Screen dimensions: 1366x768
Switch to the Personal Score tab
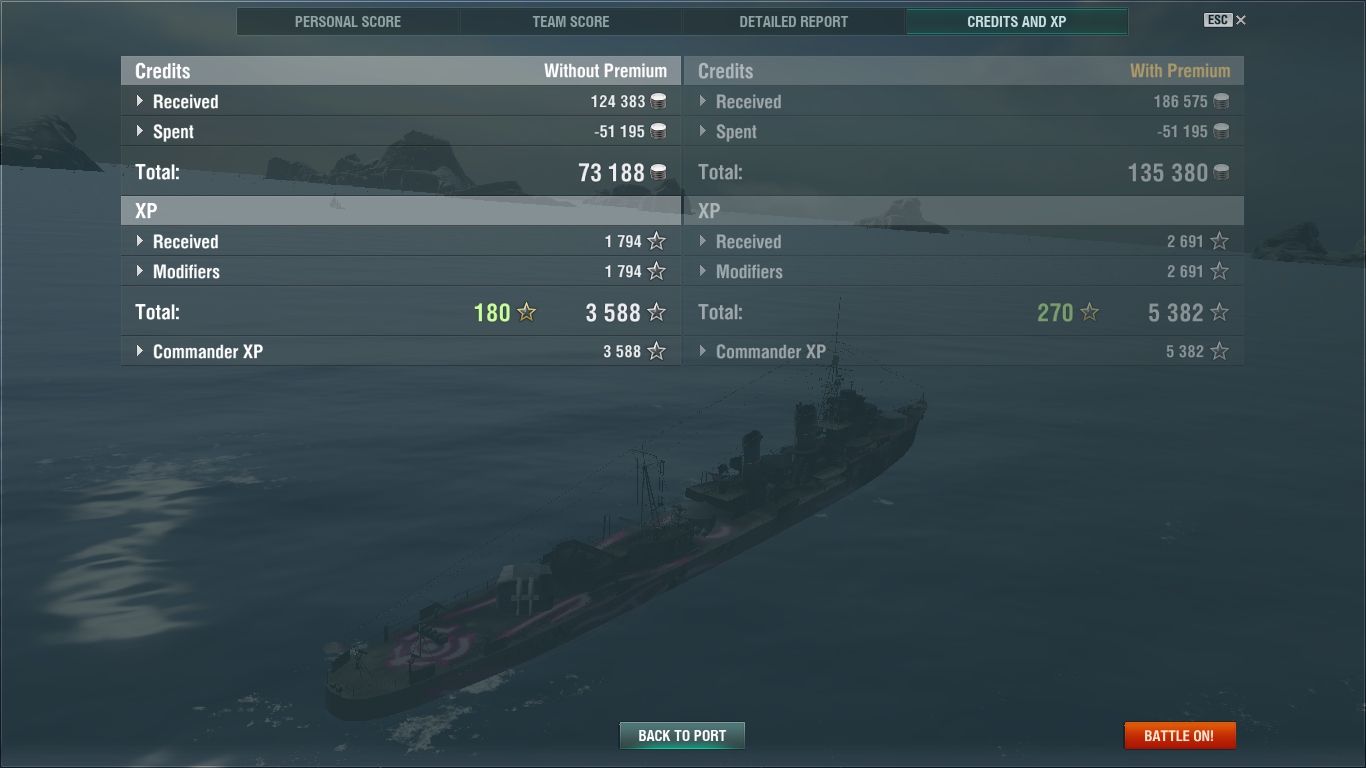[x=348, y=21]
